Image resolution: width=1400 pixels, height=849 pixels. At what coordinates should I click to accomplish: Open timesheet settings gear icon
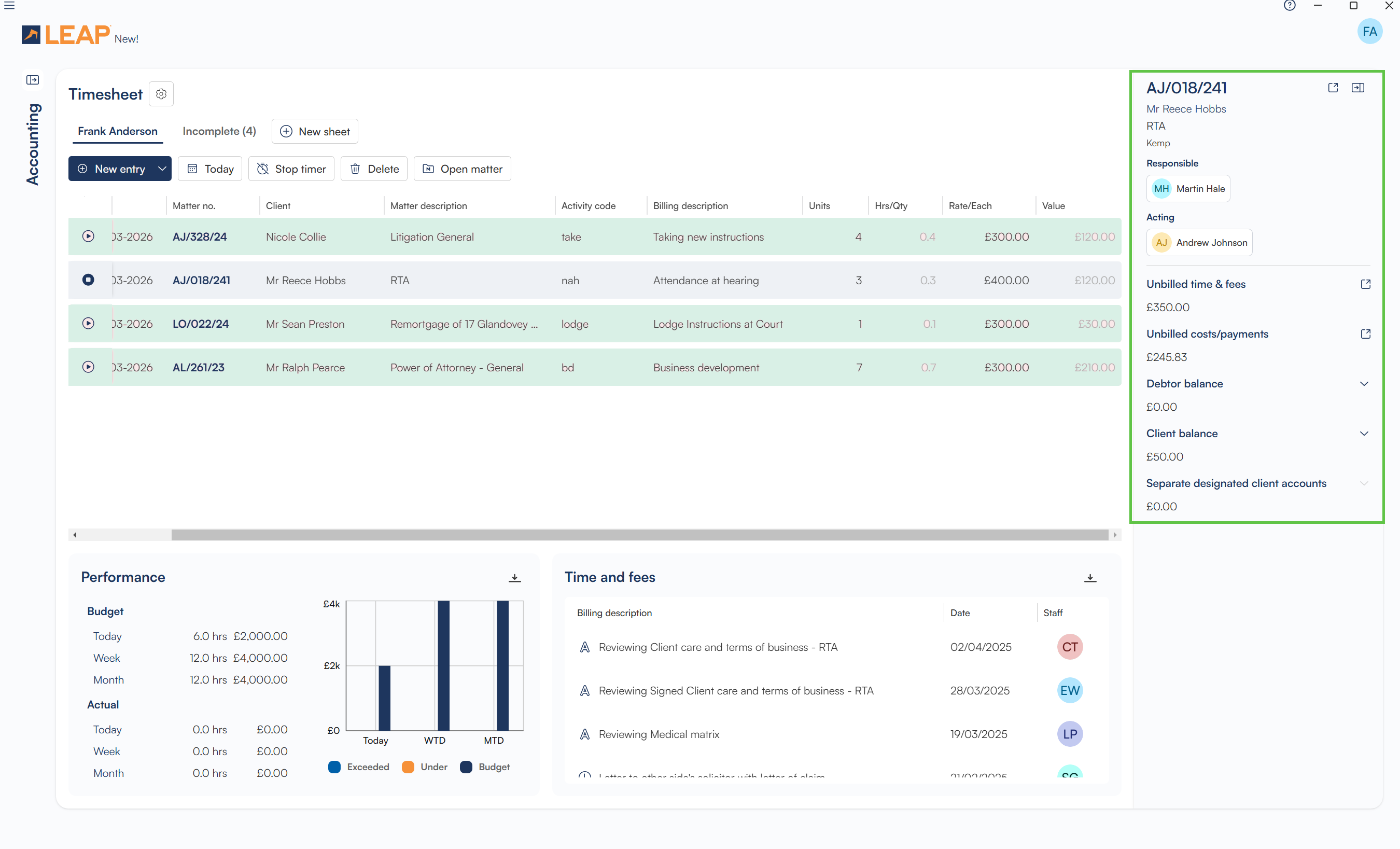[161, 94]
